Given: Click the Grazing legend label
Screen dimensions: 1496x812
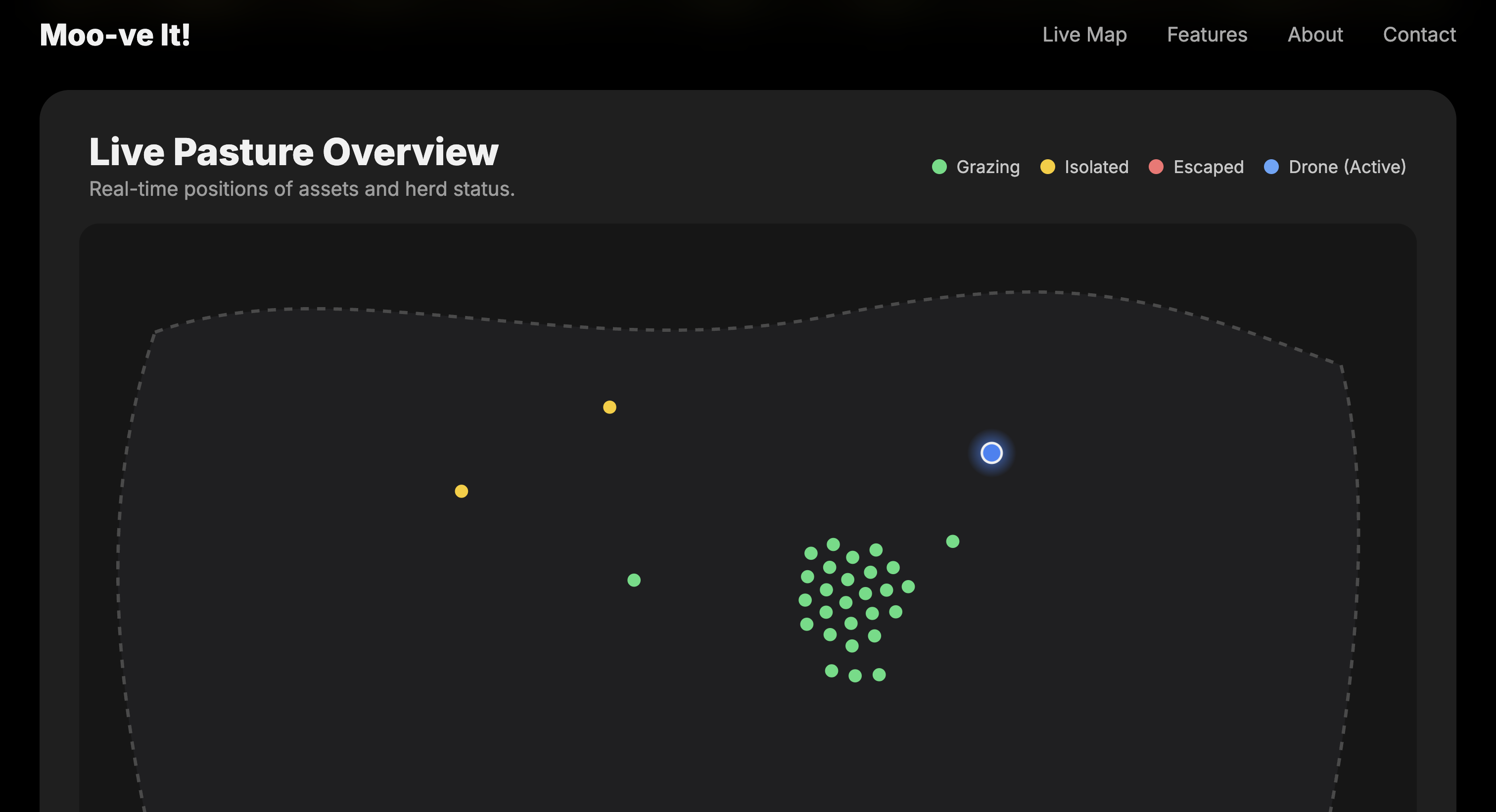Looking at the screenshot, I should 988,167.
